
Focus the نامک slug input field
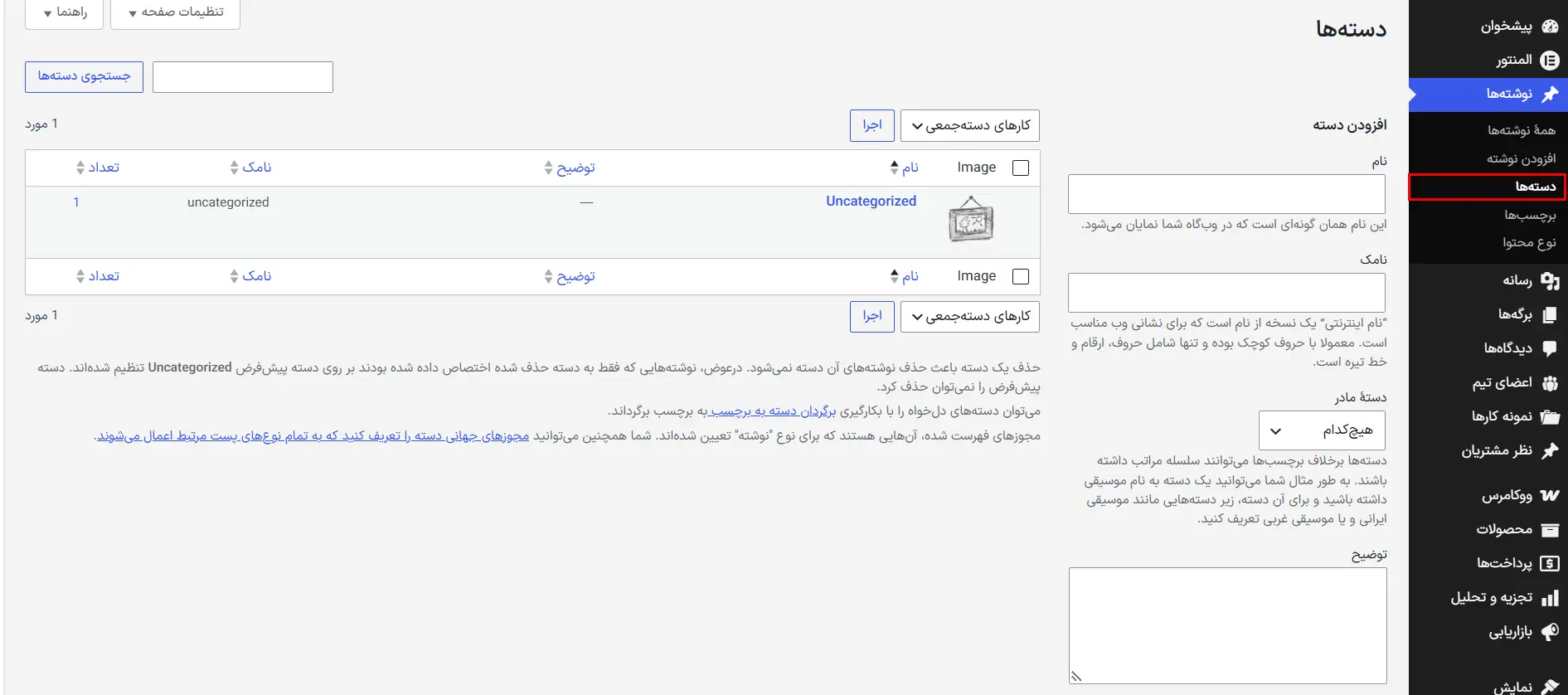(1226, 293)
